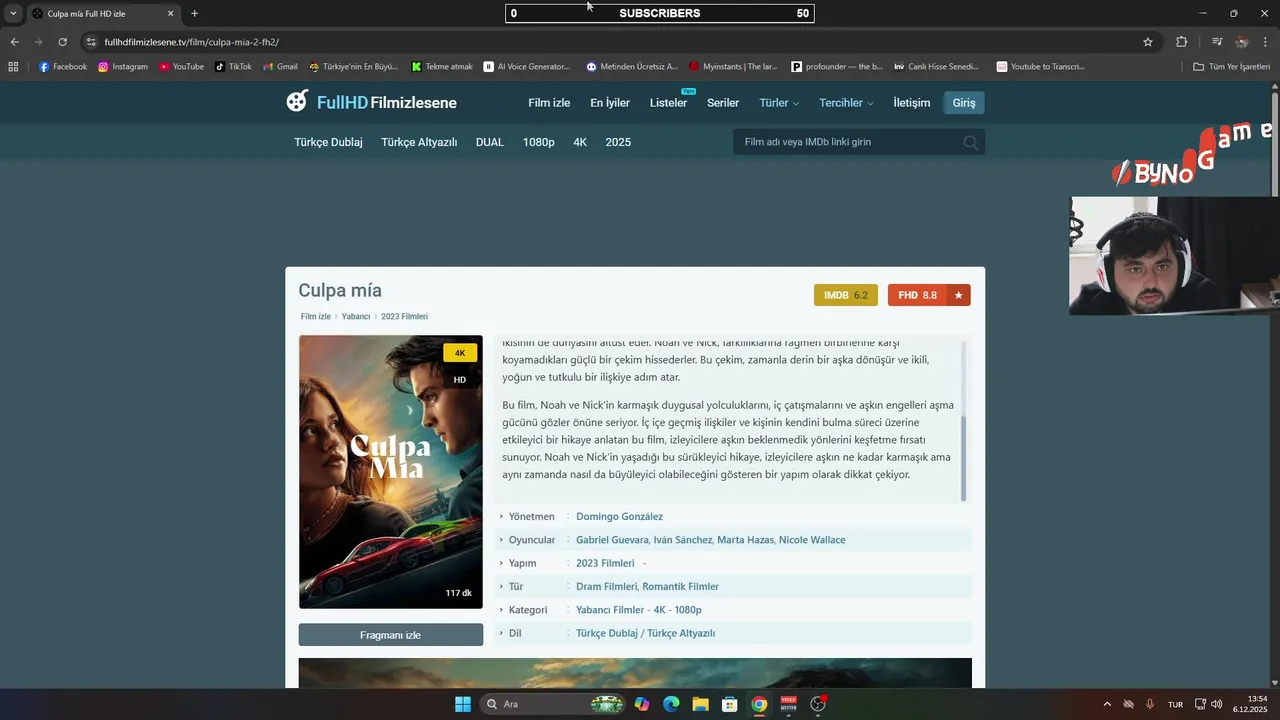
Task: Open the Facebook bookmark
Action: (x=63, y=67)
